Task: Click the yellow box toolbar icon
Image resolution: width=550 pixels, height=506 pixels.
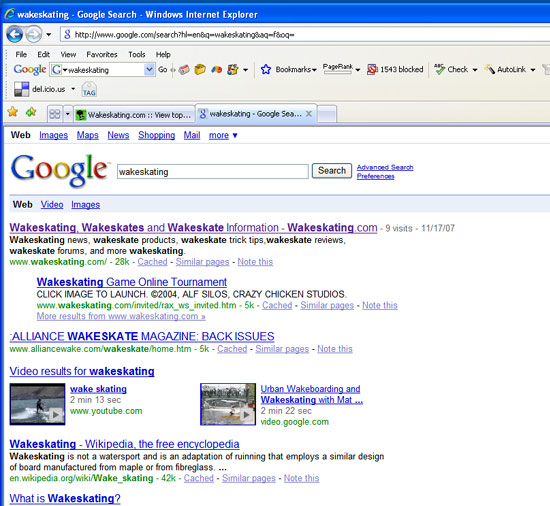Action: point(200,69)
